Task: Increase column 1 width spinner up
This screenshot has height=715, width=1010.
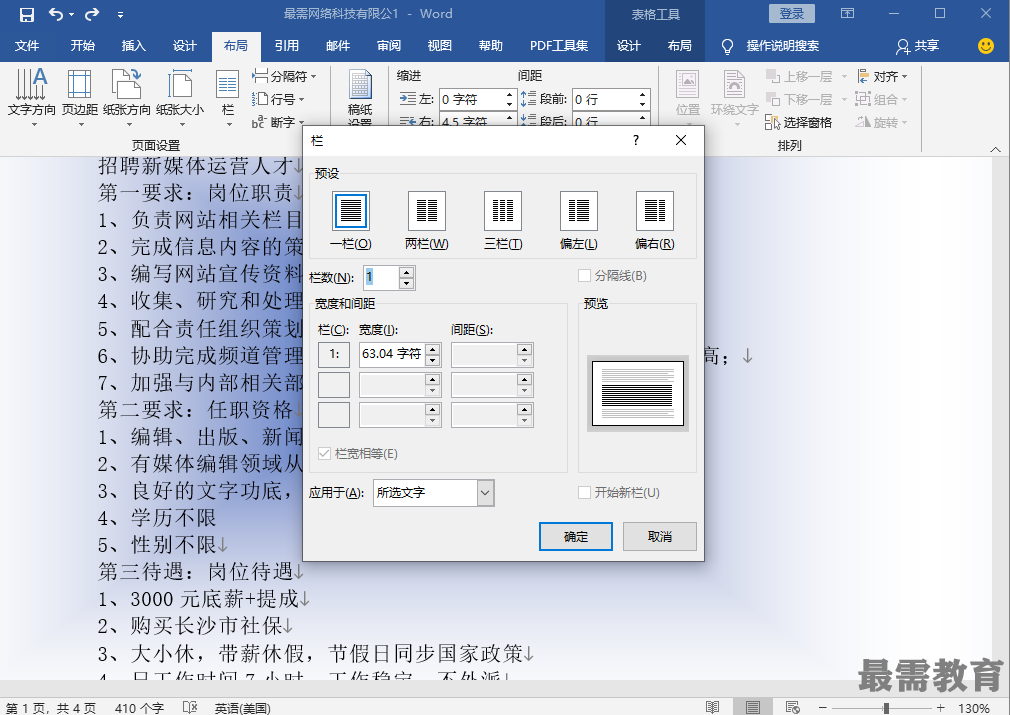Action: coord(433,349)
